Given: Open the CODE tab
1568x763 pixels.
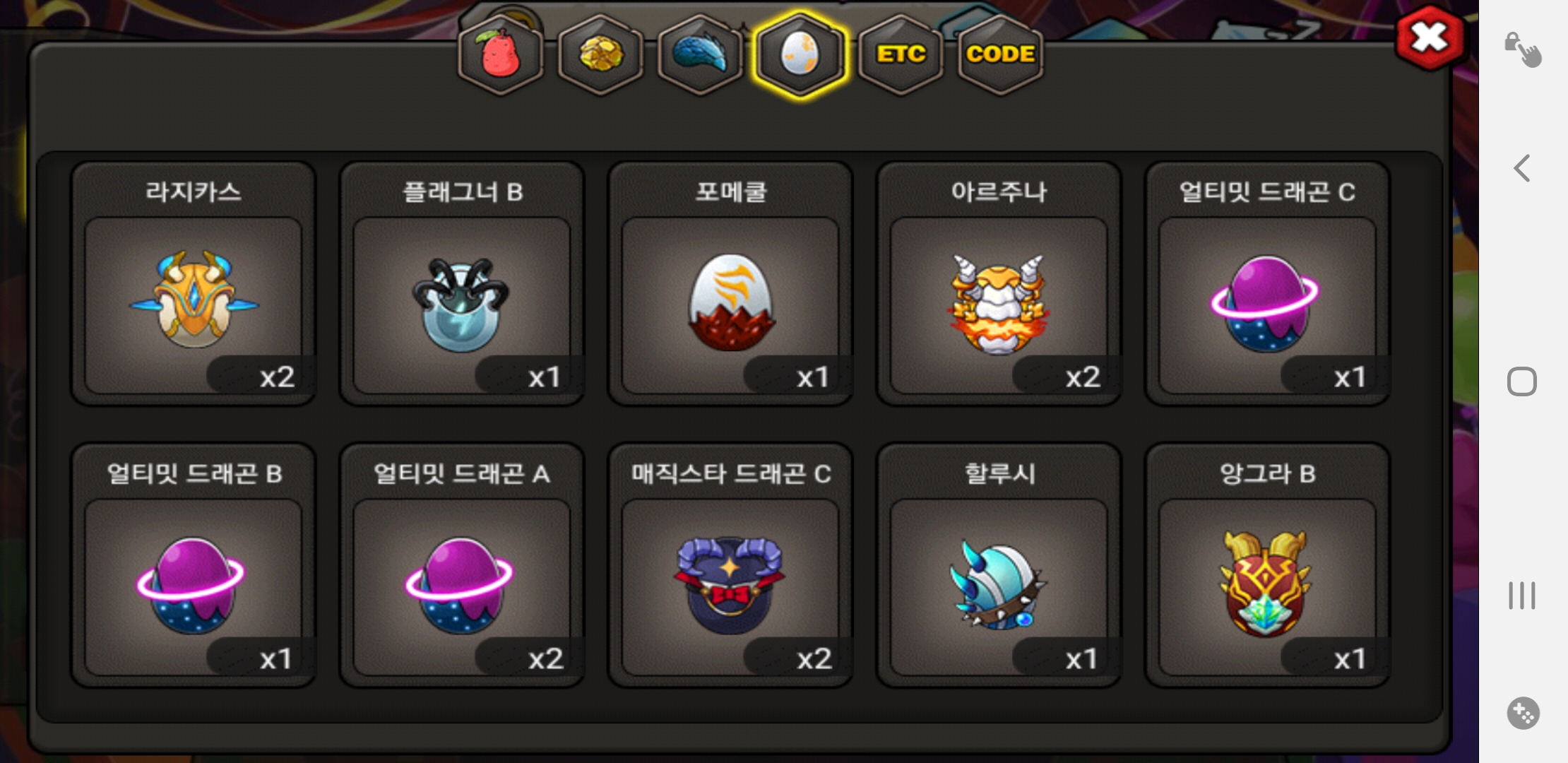Looking at the screenshot, I should click(x=1000, y=54).
